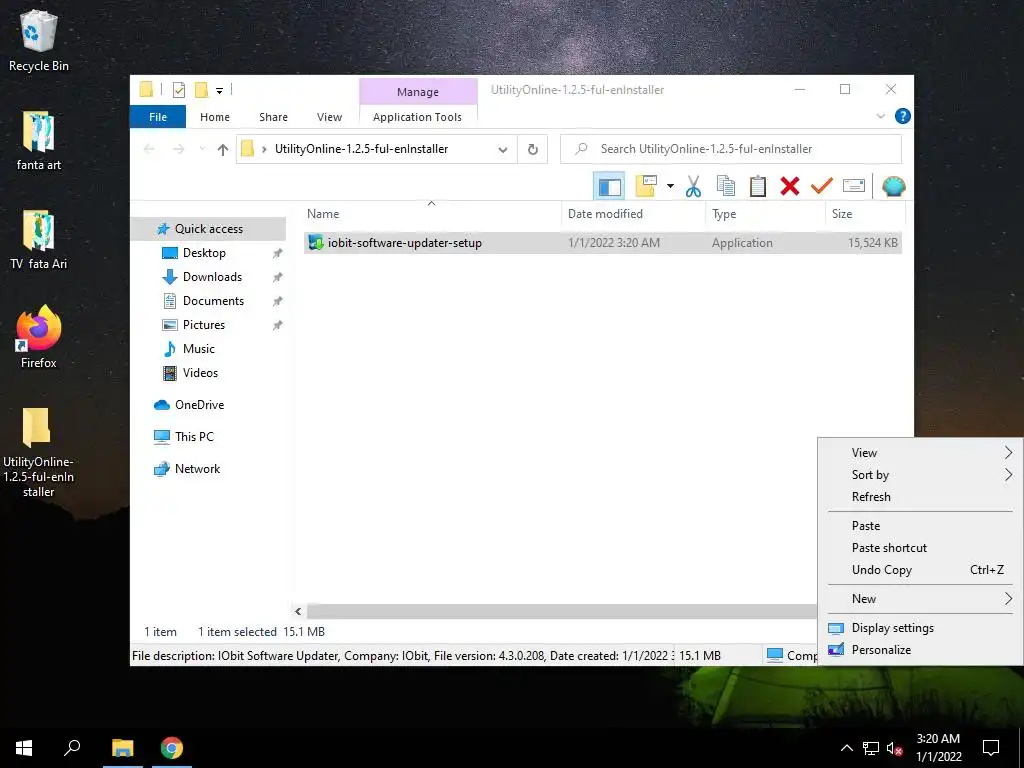The image size is (1024, 768).
Task: Expand the Sort by submenu in context menu
Action: click(x=920, y=475)
